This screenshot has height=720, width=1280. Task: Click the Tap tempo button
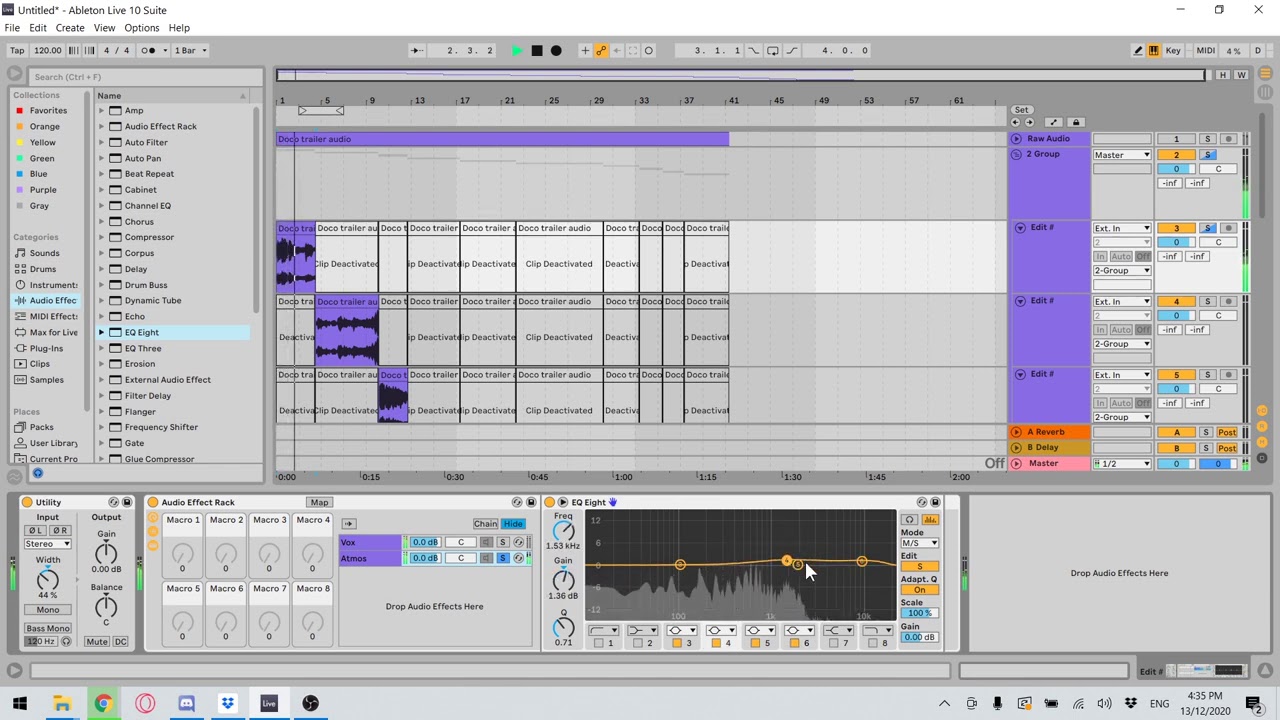coord(17,50)
